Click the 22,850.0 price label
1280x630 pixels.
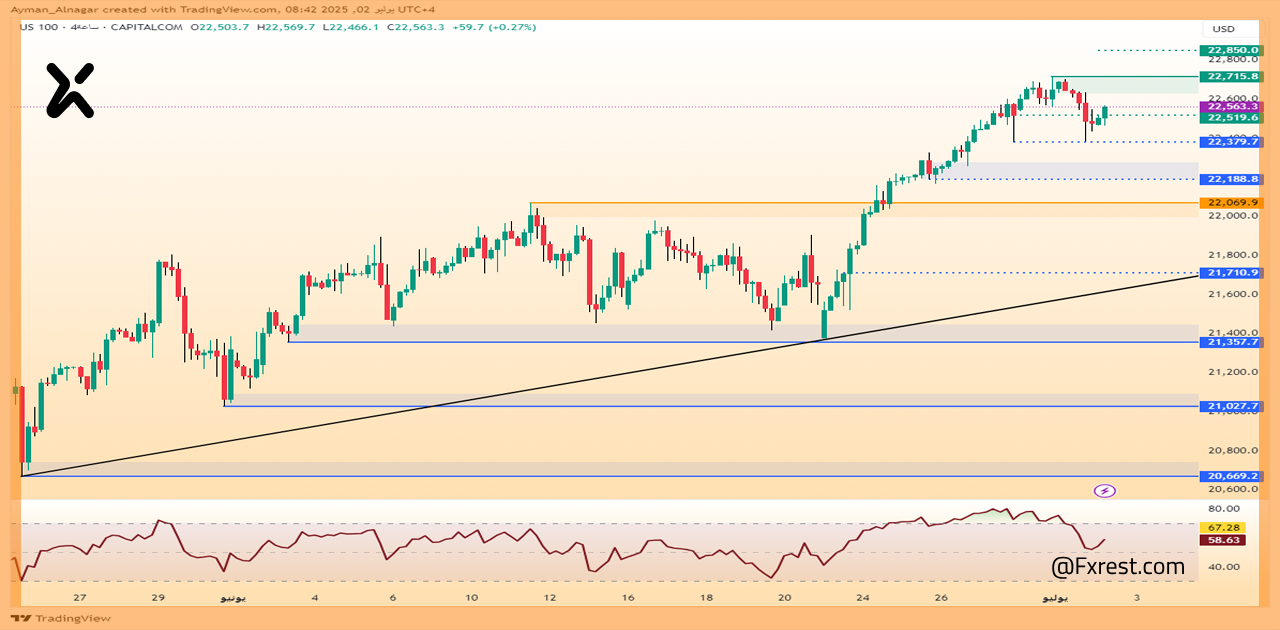coord(1232,50)
